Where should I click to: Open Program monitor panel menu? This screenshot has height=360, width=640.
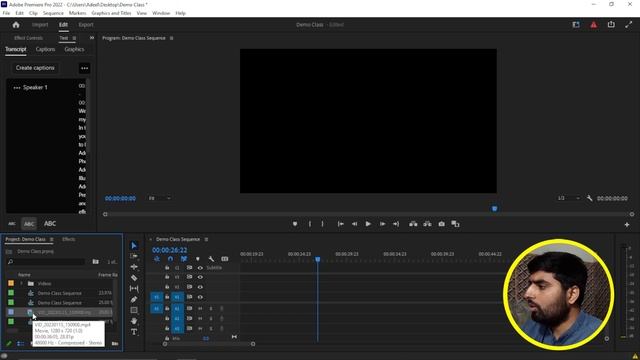[x=171, y=38]
